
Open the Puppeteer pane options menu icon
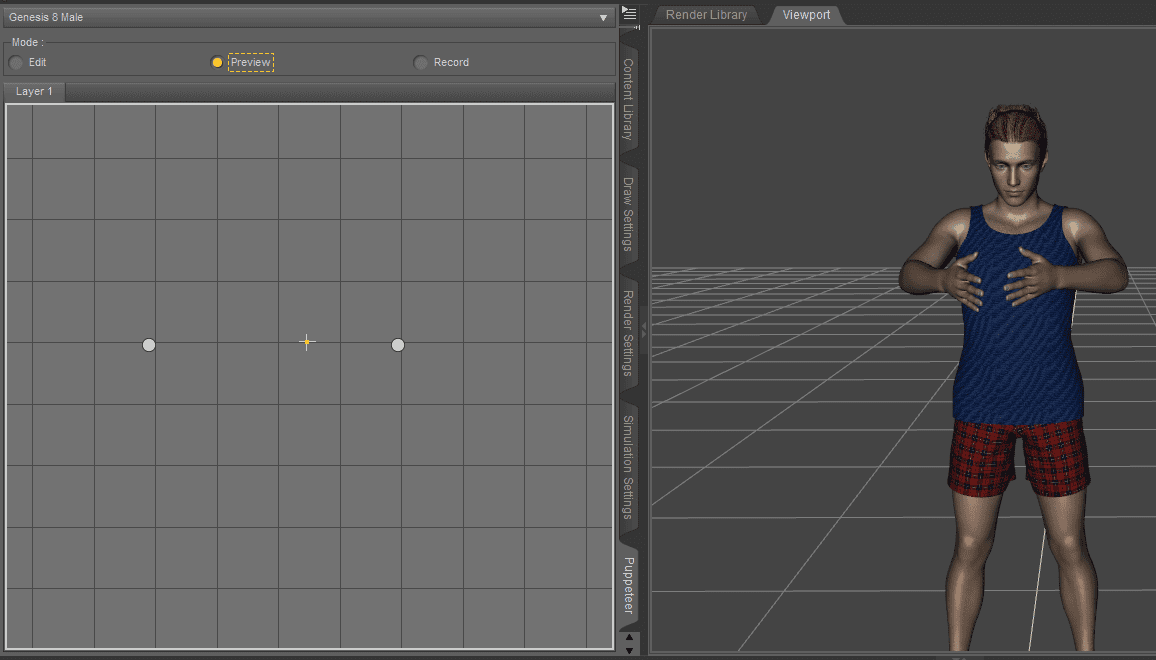click(629, 13)
